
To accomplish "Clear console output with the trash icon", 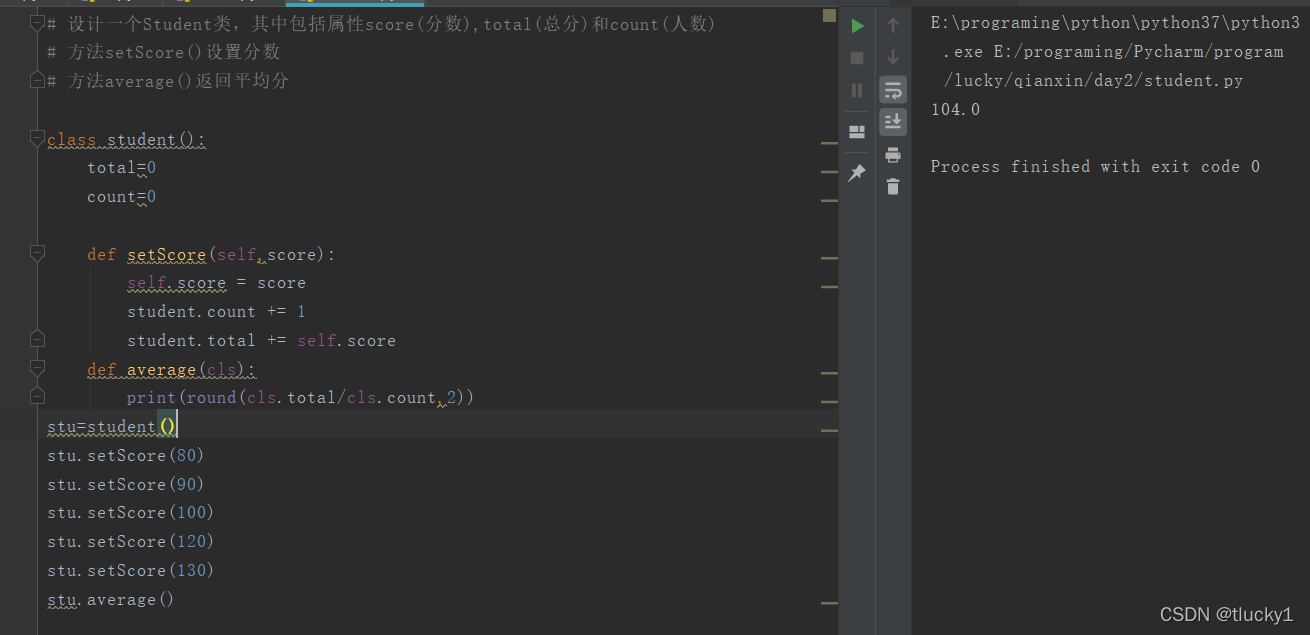I will pyautogui.click(x=893, y=187).
